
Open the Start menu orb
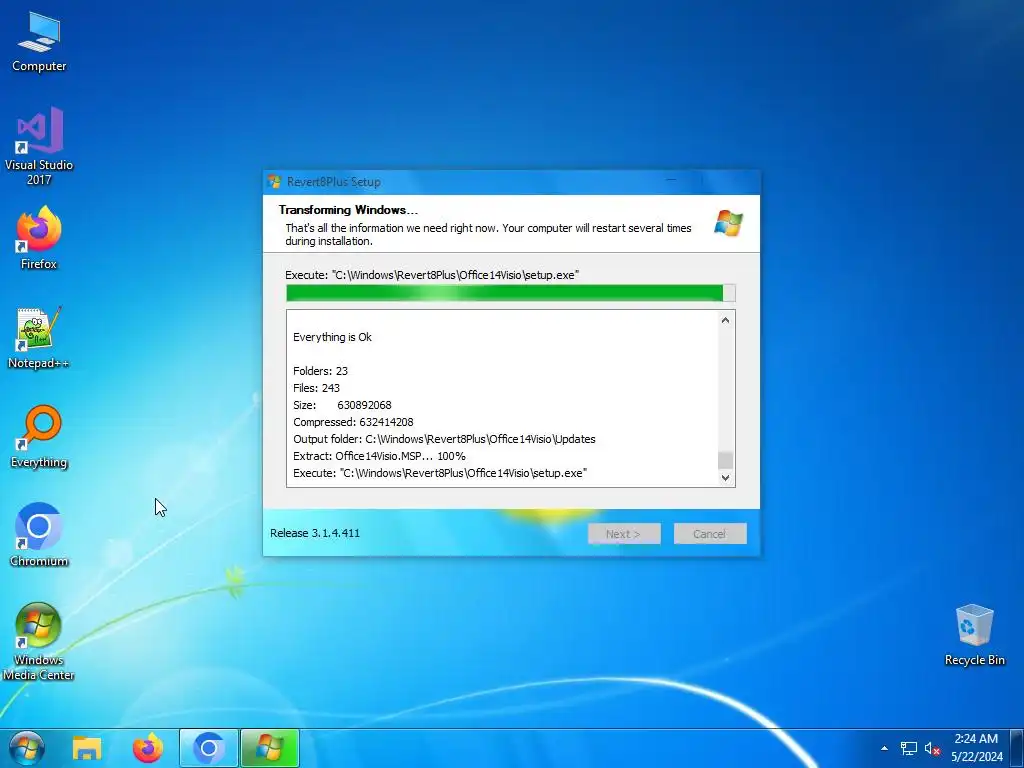(x=27, y=748)
